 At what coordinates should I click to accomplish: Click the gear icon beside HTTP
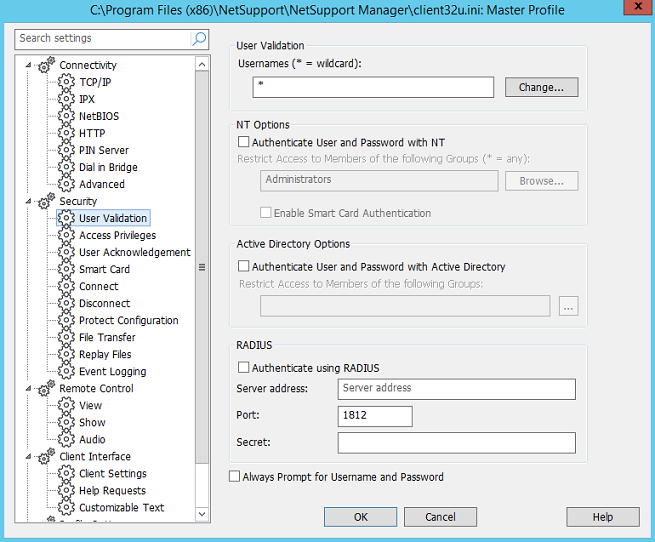tap(66, 133)
